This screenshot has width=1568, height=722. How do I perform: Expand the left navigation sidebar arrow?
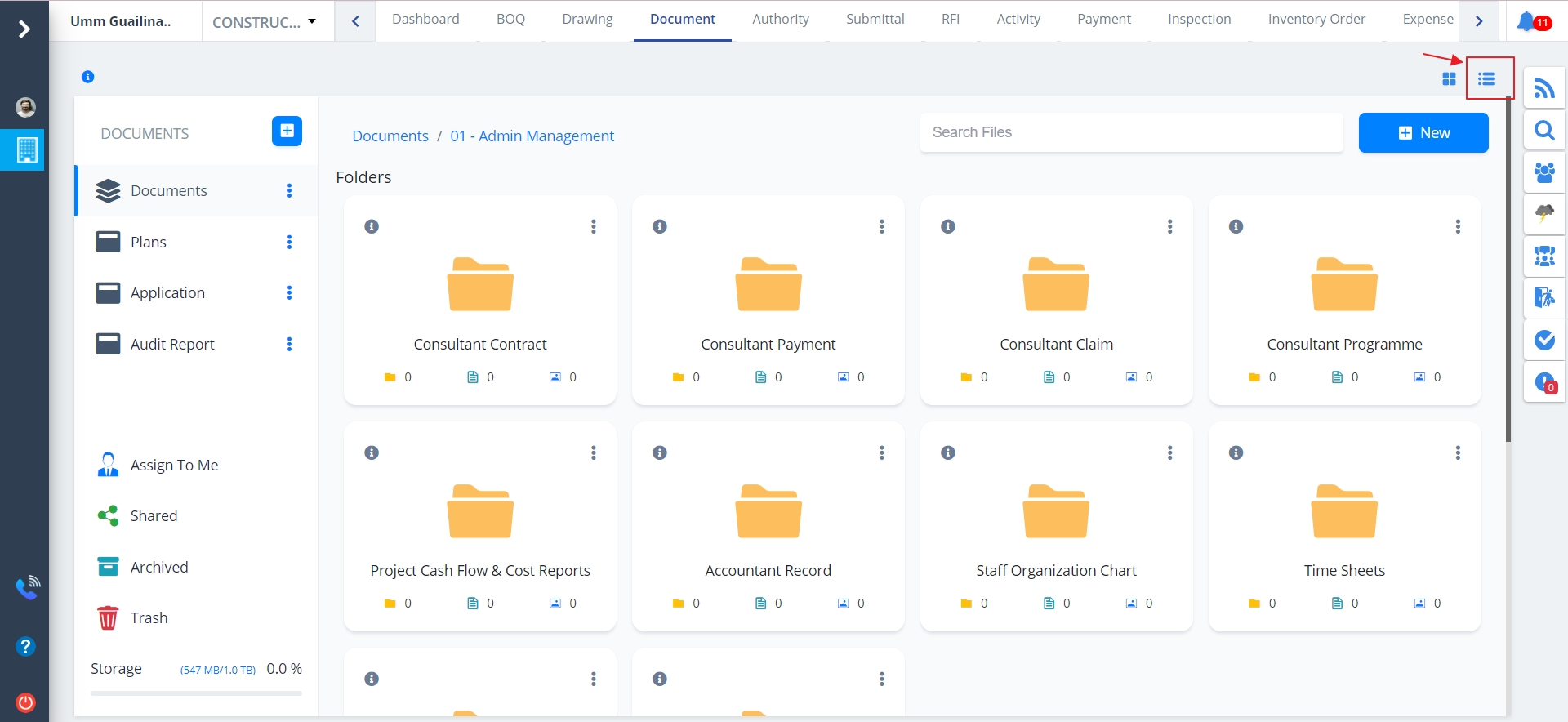point(24,29)
